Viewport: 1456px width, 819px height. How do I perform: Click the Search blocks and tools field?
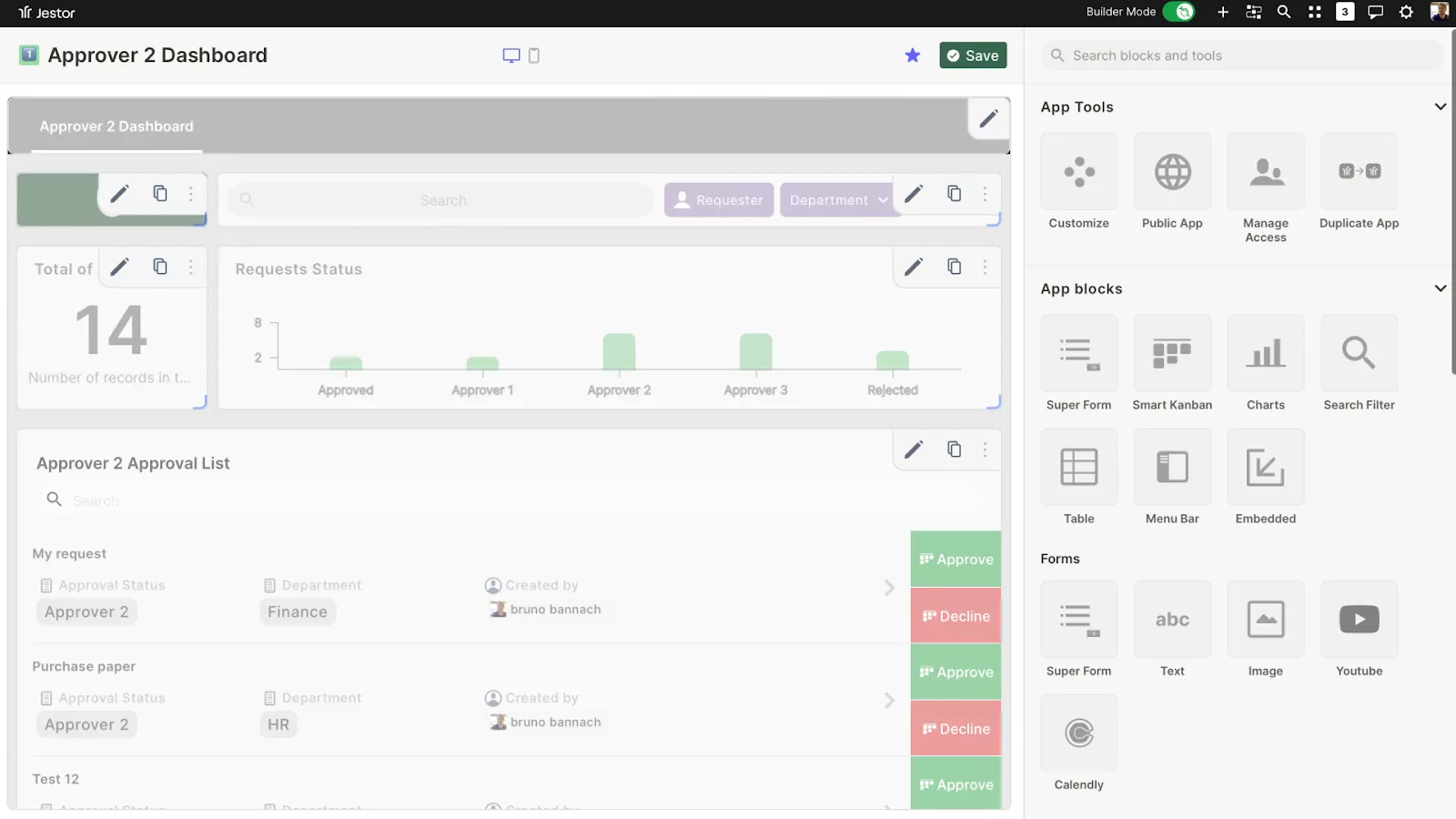(1242, 56)
